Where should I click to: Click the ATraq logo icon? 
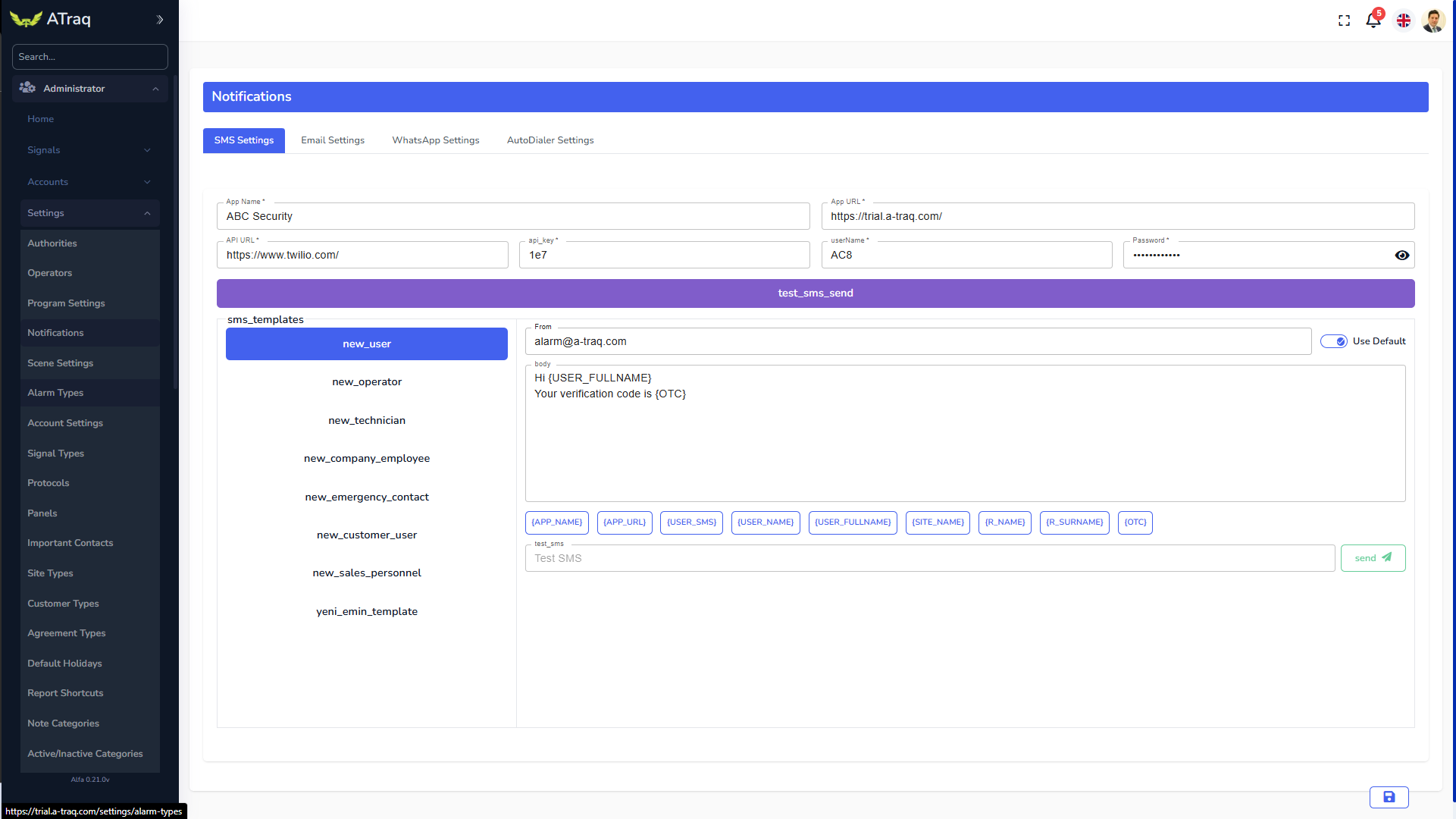pyautogui.click(x=26, y=20)
